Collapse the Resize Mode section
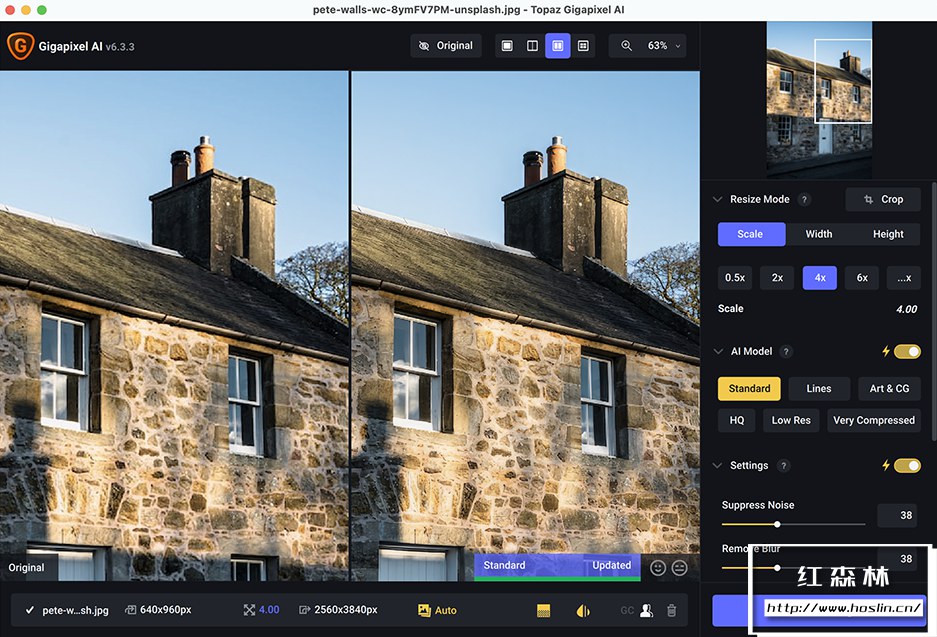The height and width of the screenshot is (637, 937). click(717, 199)
